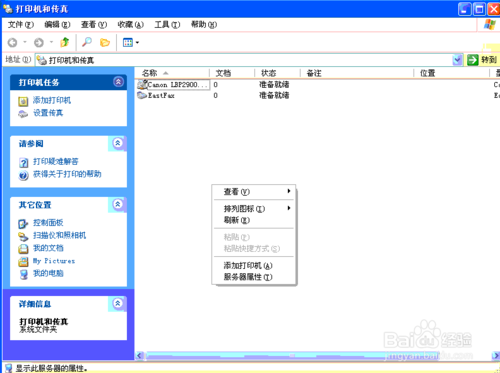The height and width of the screenshot is (373, 500).
Task: Open the 打印疑难解答 link
Action: [55, 162]
